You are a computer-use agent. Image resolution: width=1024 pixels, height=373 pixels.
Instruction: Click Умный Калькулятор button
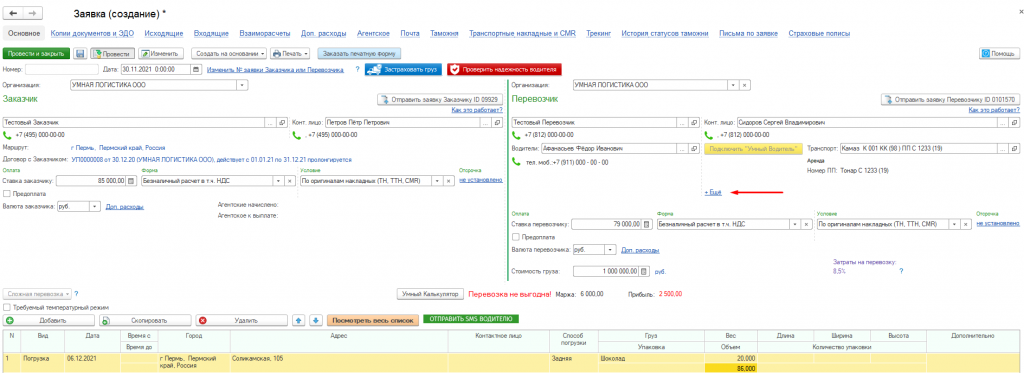pos(430,294)
